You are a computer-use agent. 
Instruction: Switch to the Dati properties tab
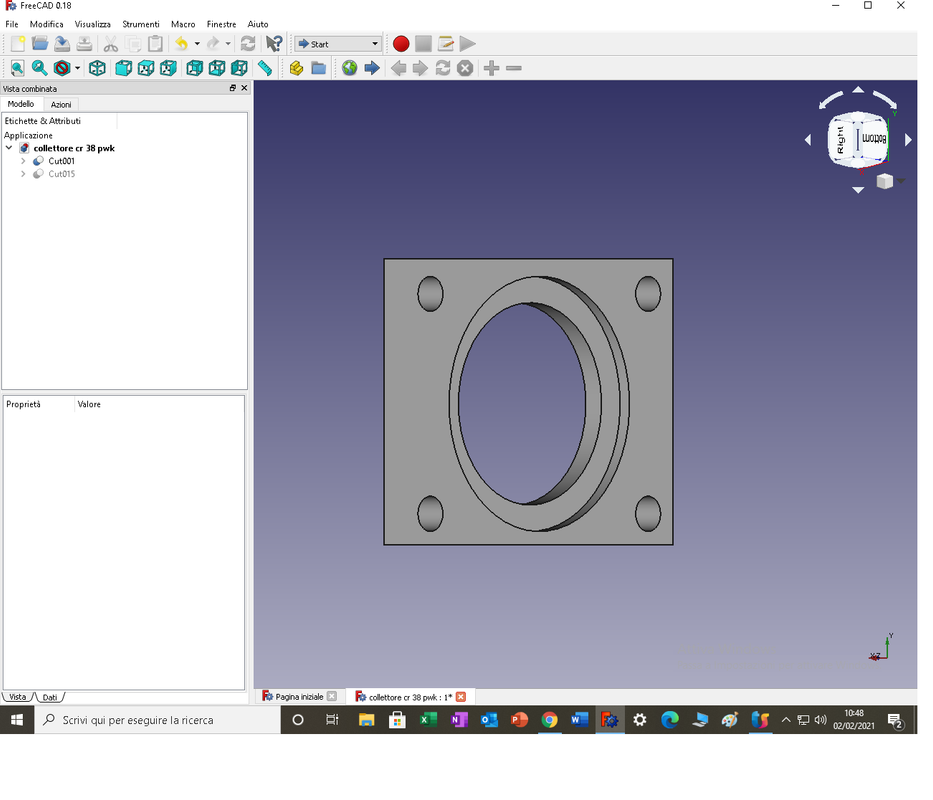(49, 697)
